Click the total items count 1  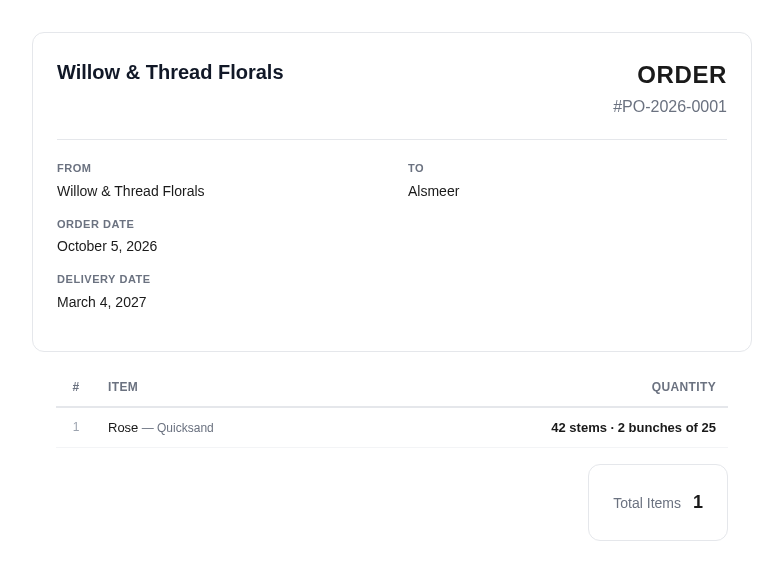coord(698,502)
